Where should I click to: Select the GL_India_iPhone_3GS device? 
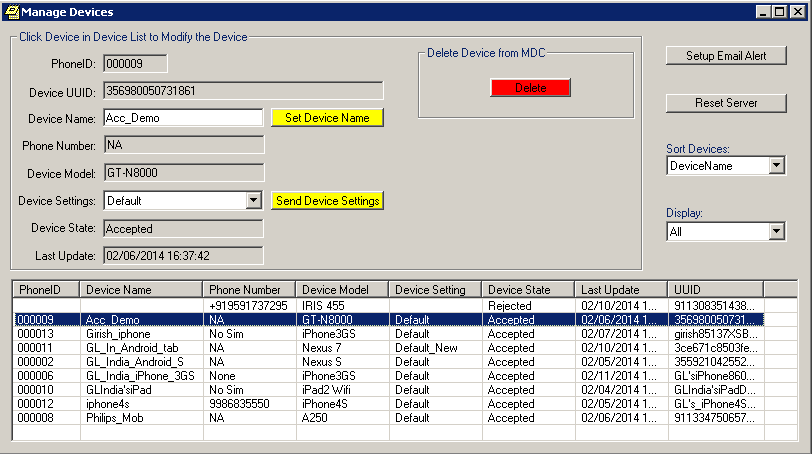click(388, 376)
